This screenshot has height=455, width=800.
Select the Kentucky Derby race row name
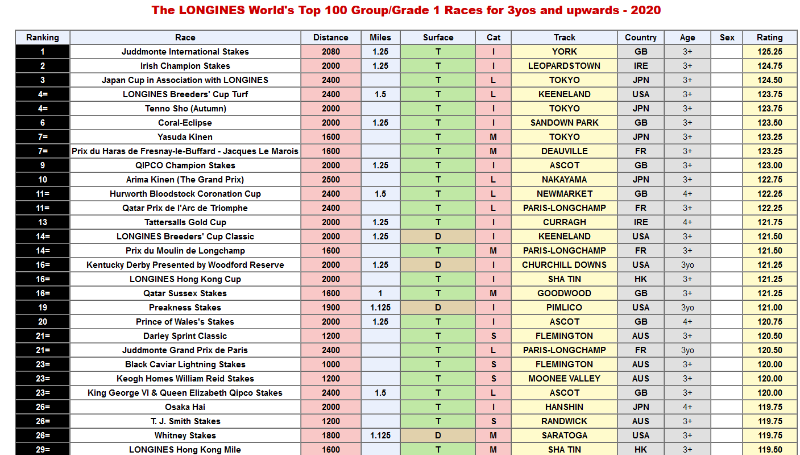tap(185, 265)
